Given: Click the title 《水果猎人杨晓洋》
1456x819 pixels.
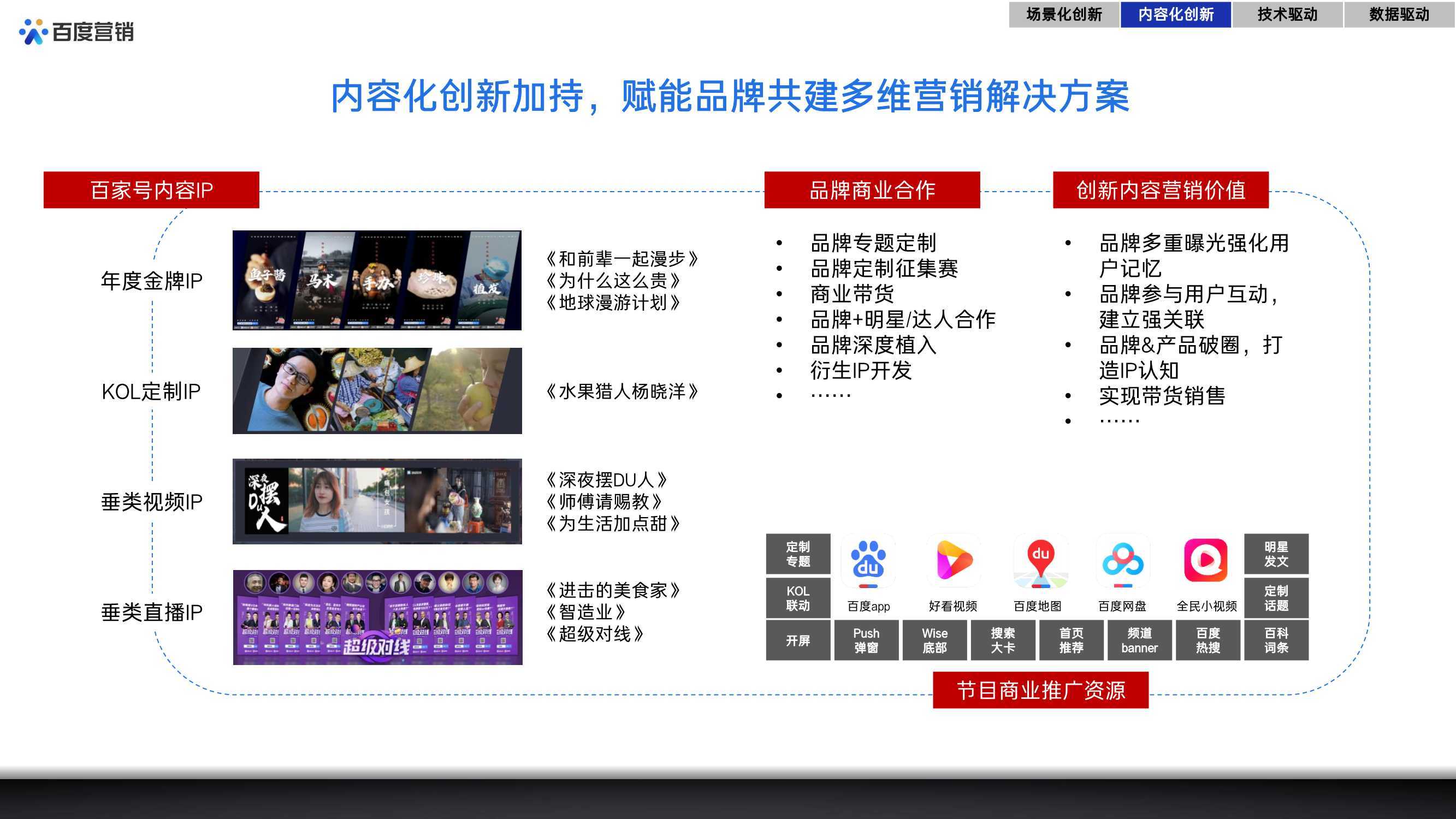Looking at the screenshot, I should pyautogui.click(x=622, y=391).
